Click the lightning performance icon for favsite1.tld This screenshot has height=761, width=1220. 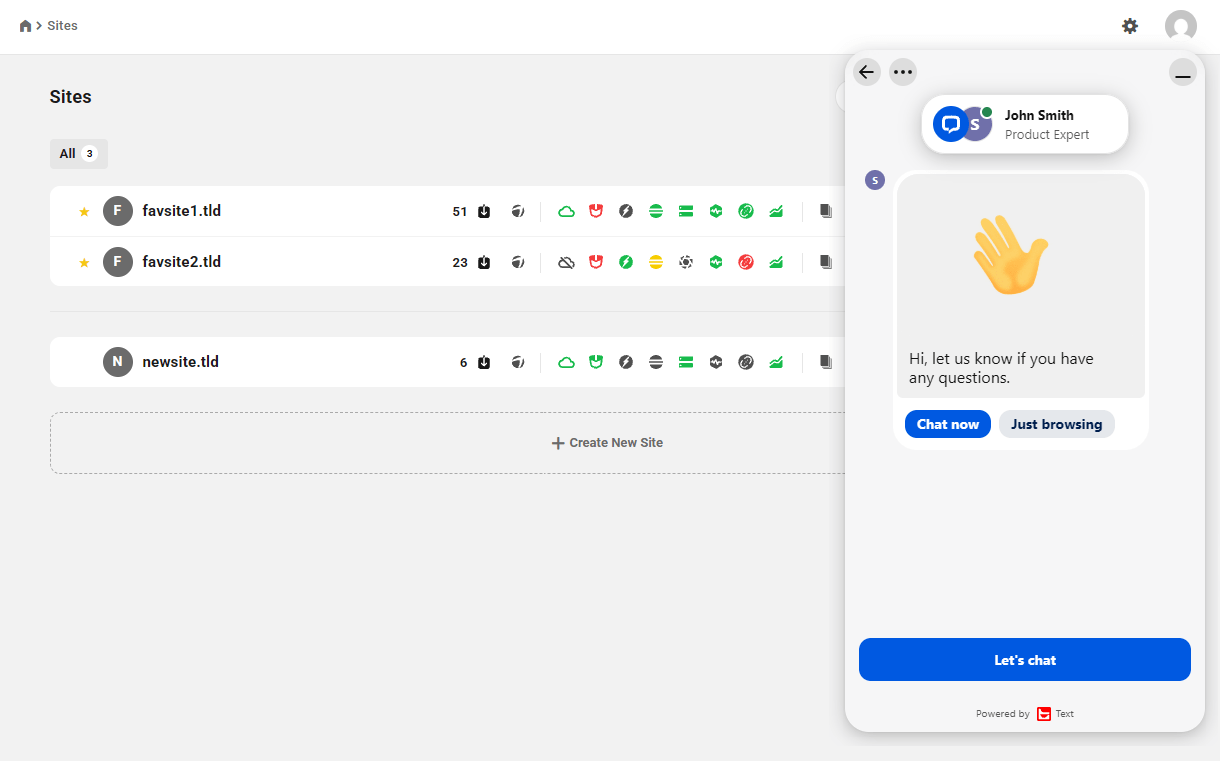pyautogui.click(x=626, y=211)
